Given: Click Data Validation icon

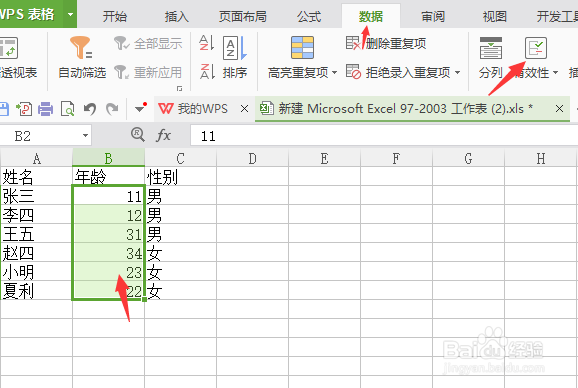Looking at the screenshot, I should (x=536, y=48).
